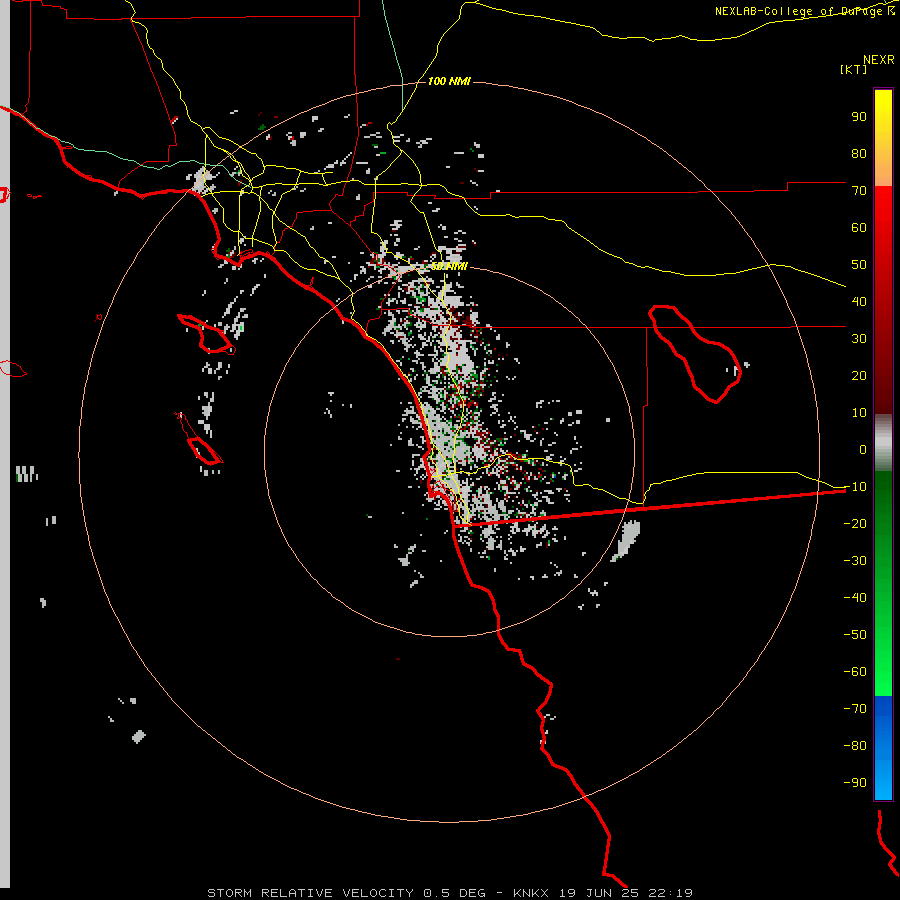Click the -20 value on the scale
The image size is (900, 900).
855,524
